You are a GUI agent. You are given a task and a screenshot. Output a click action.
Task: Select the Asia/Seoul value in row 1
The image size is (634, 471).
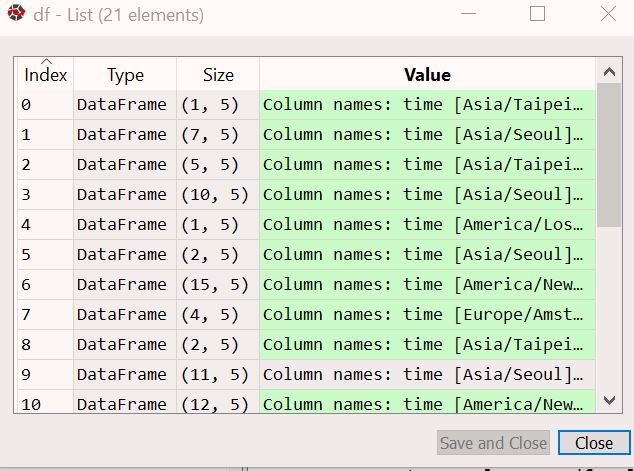click(427, 134)
